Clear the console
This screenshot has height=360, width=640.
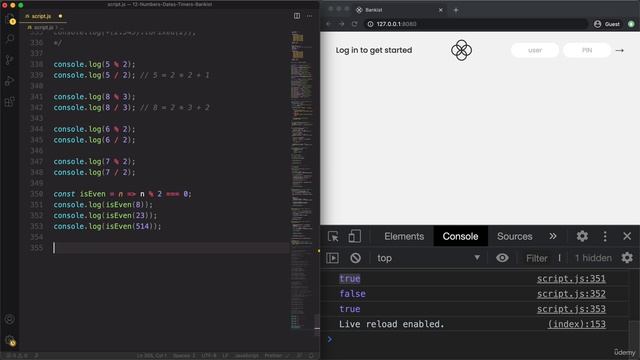click(356, 258)
